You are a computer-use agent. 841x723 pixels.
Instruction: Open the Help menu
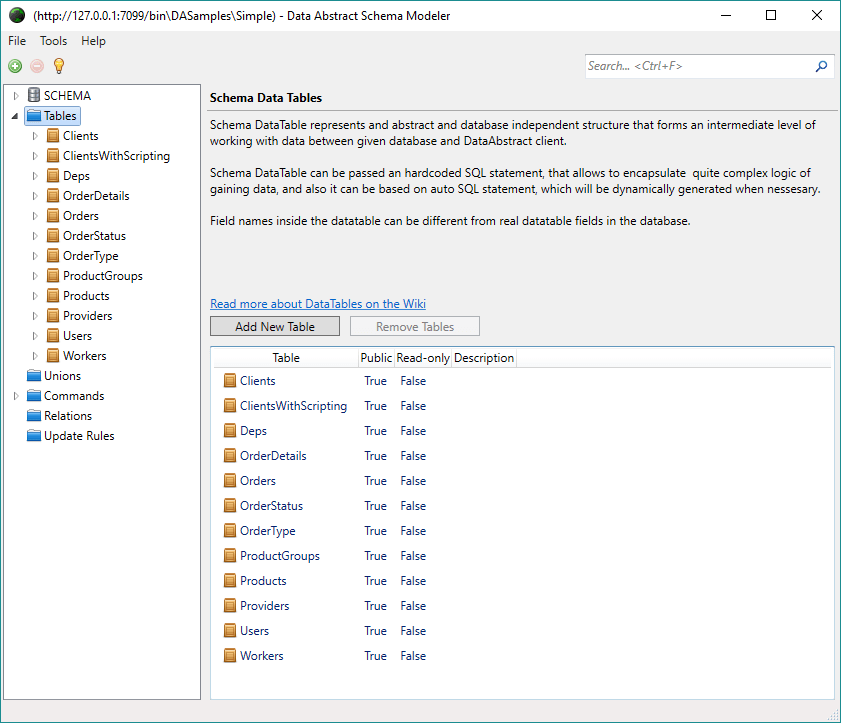[x=93, y=41]
